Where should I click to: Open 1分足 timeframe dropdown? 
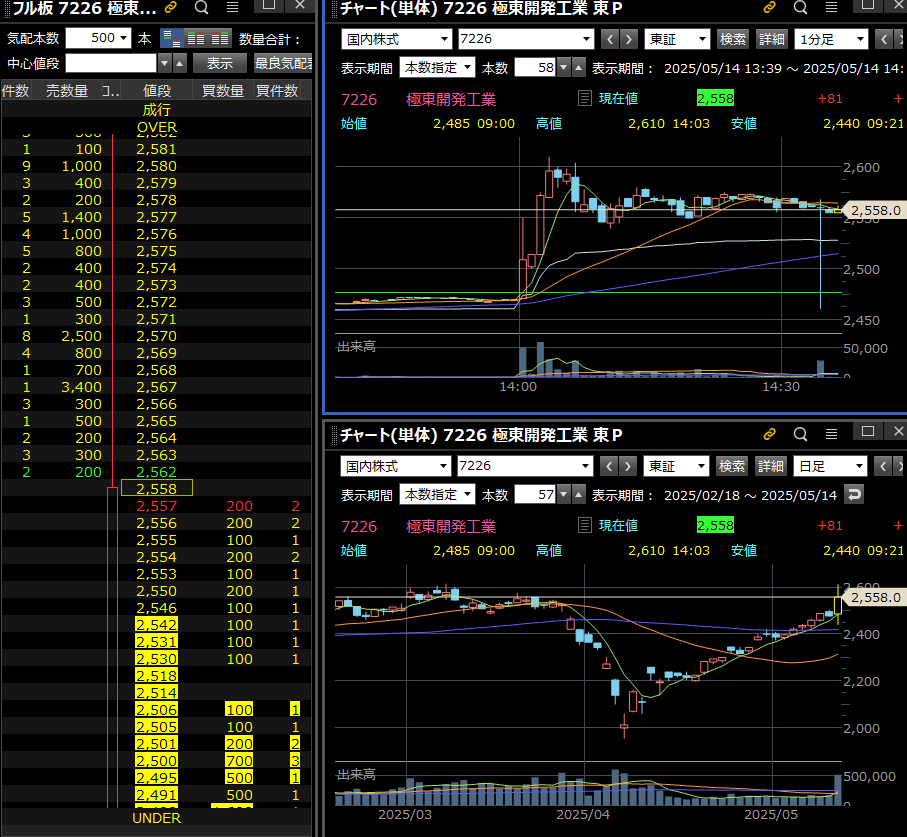[x=832, y=39]
